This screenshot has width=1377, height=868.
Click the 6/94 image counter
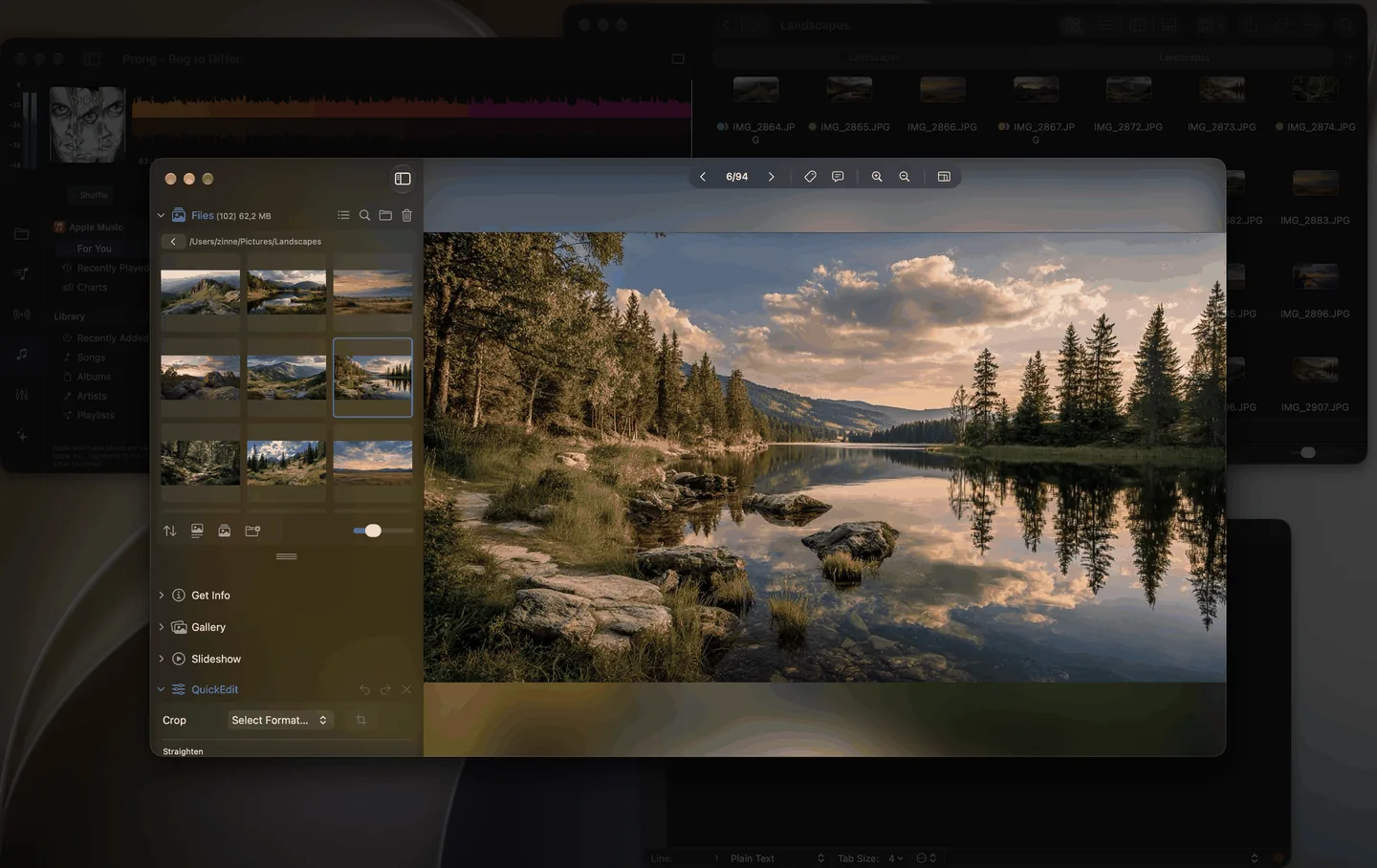pyautogui.click(x=736, y=177)
